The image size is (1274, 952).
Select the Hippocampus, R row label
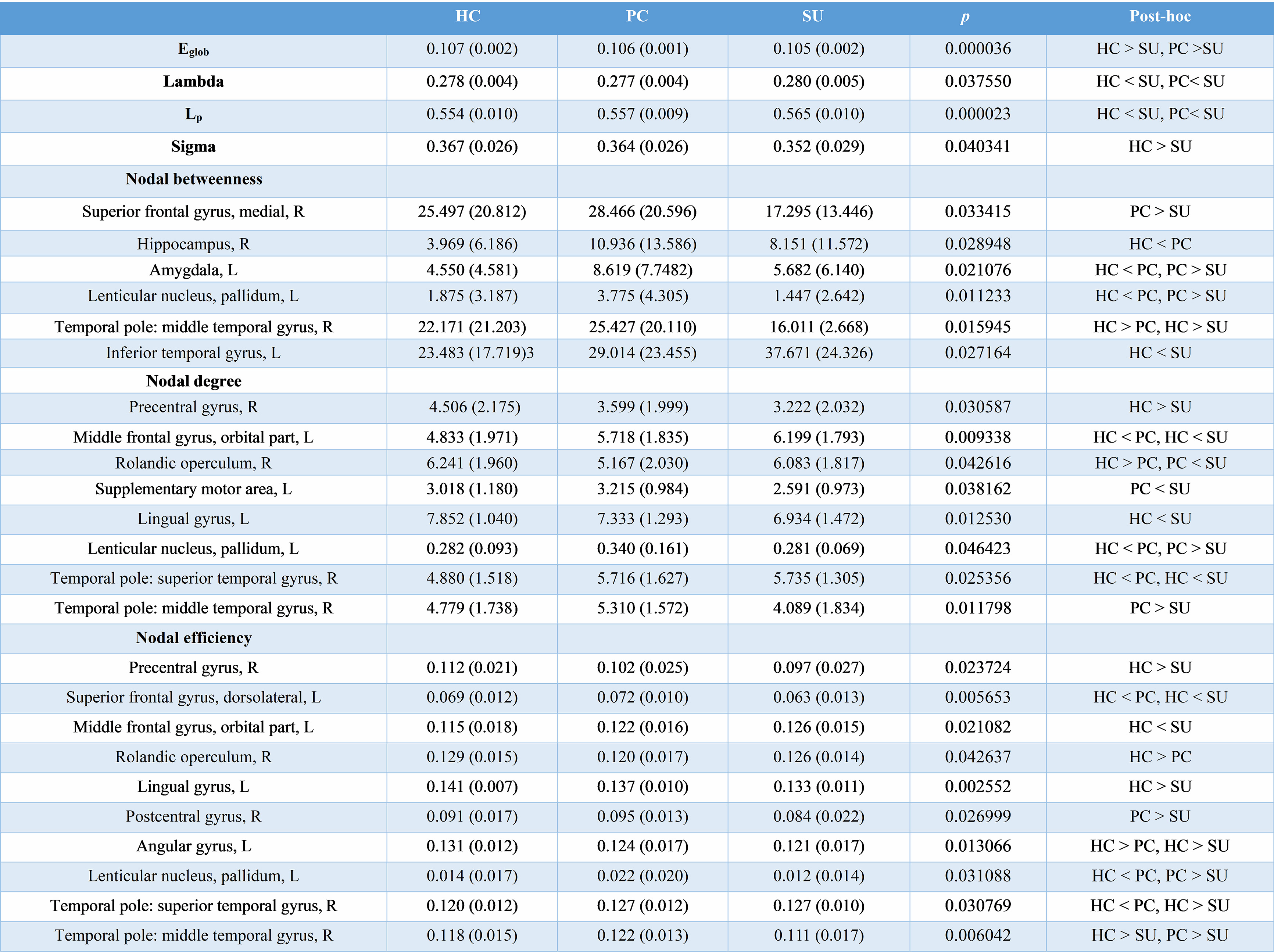(193, 244)
